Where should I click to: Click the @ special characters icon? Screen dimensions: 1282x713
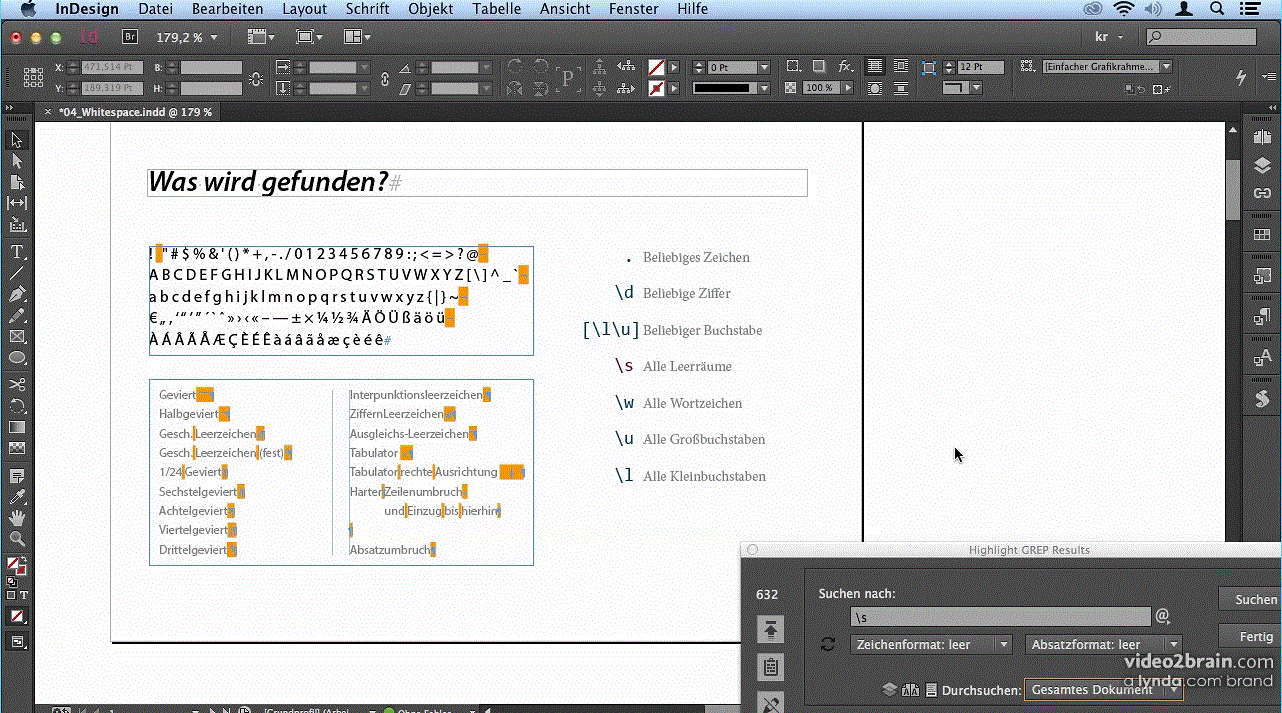1163,617
